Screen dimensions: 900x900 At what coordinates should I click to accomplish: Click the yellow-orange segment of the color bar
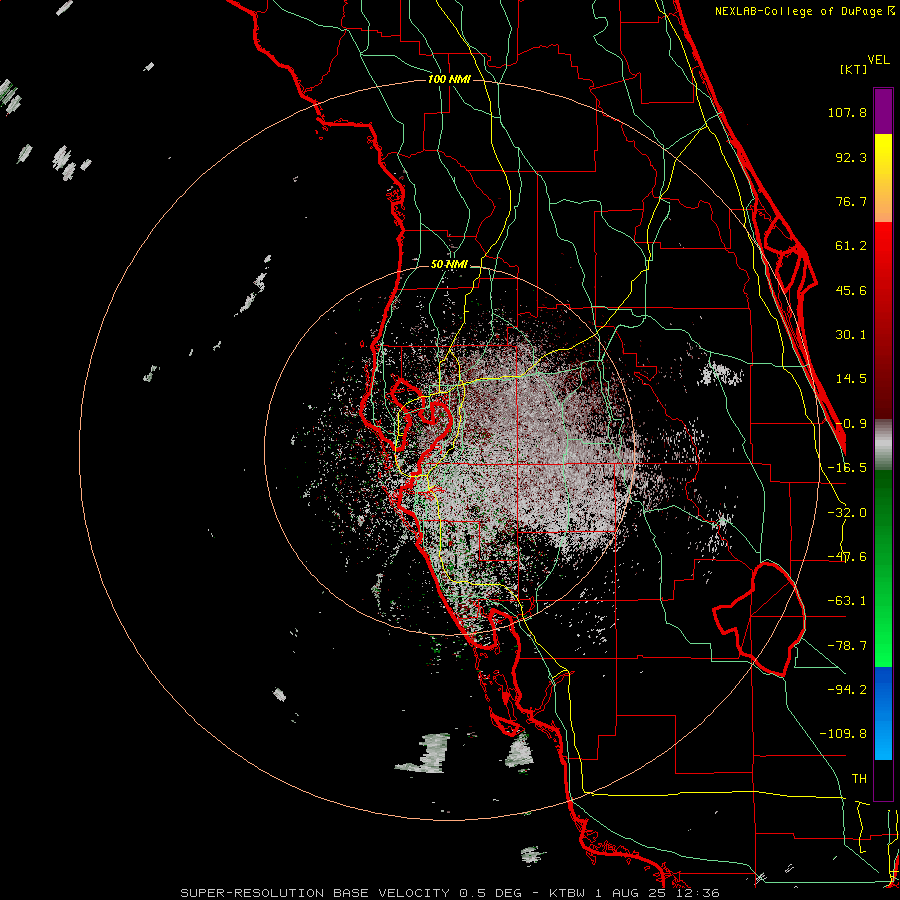coord(883,178)
